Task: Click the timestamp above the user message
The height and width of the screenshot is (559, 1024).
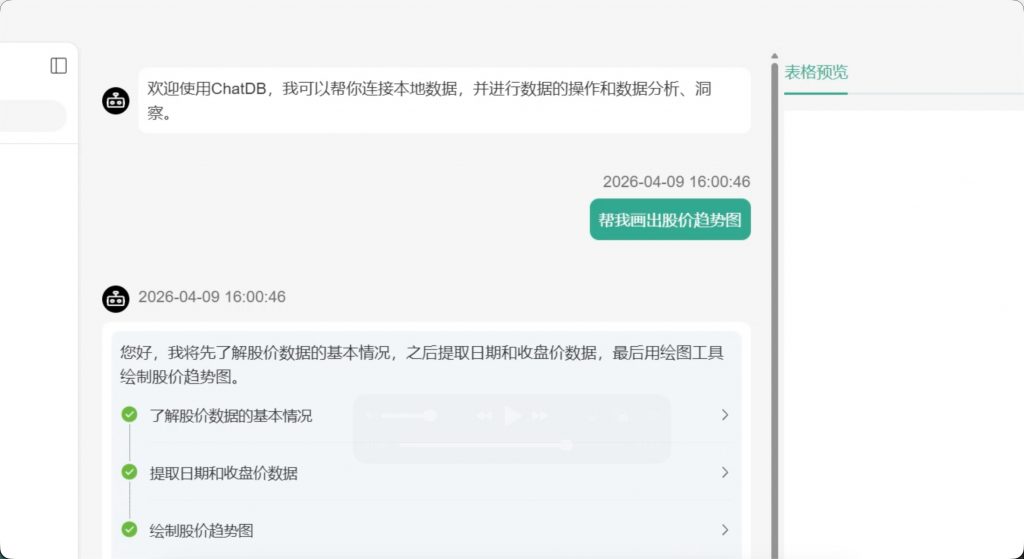Action: tap(677, 182)
